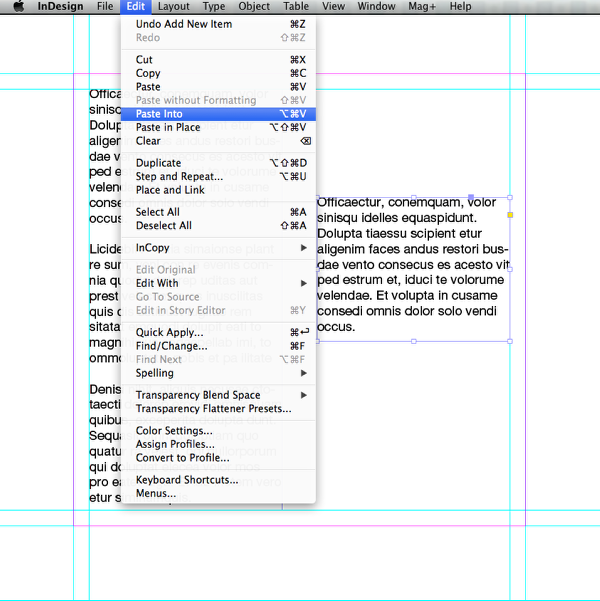Open the Apple menu
The width and height of the screenshot is (600, 601).
(x=18, y=7)
